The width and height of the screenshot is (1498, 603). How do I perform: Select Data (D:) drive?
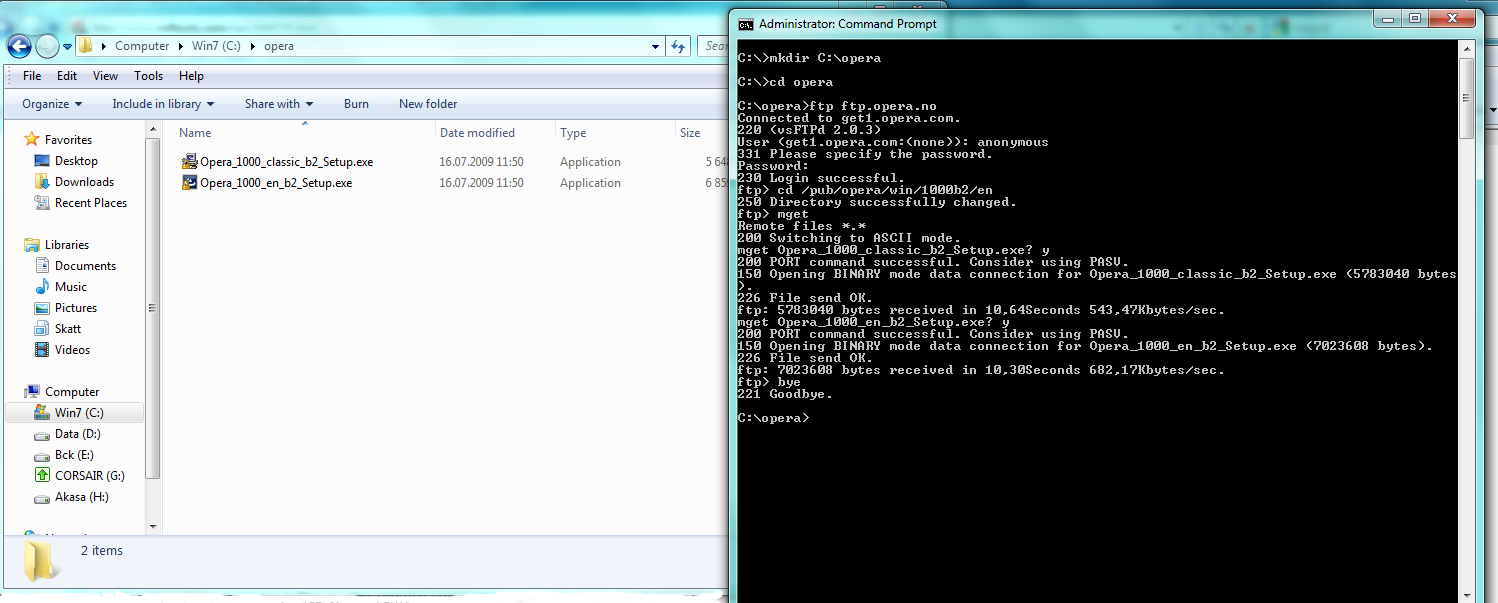pos(78,434)
